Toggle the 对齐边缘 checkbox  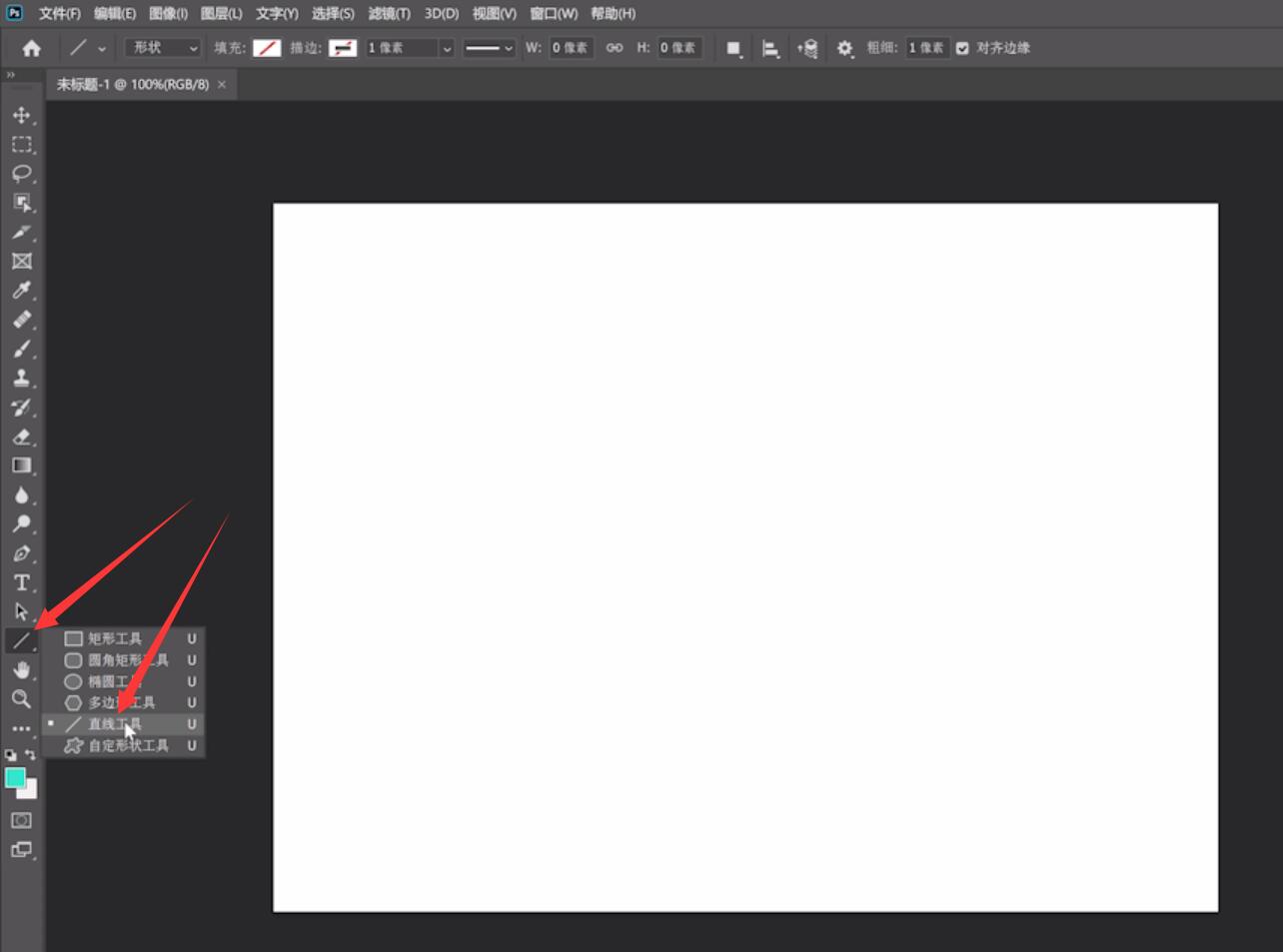point(962,48)
